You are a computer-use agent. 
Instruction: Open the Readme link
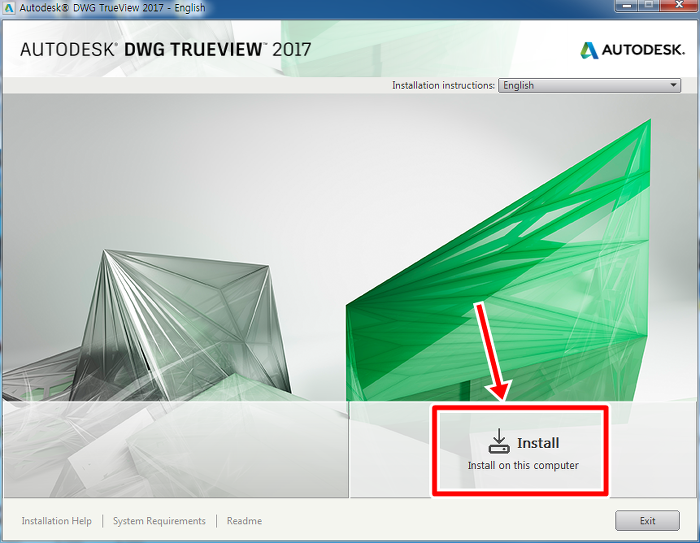[244, 521]
